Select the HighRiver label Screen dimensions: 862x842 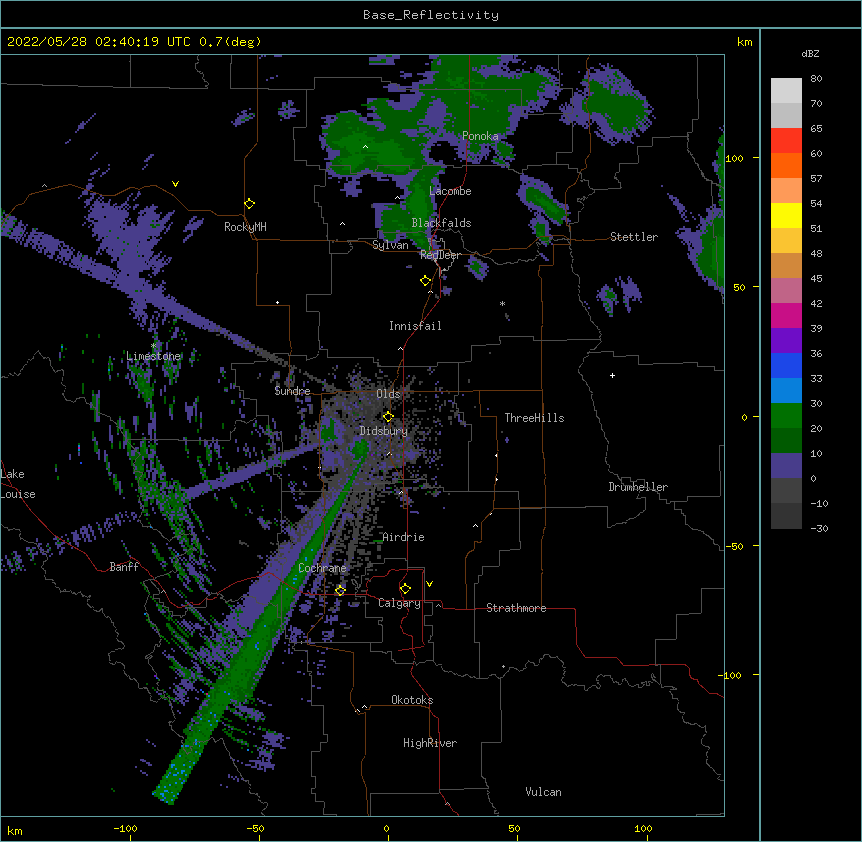click(430, 743)
